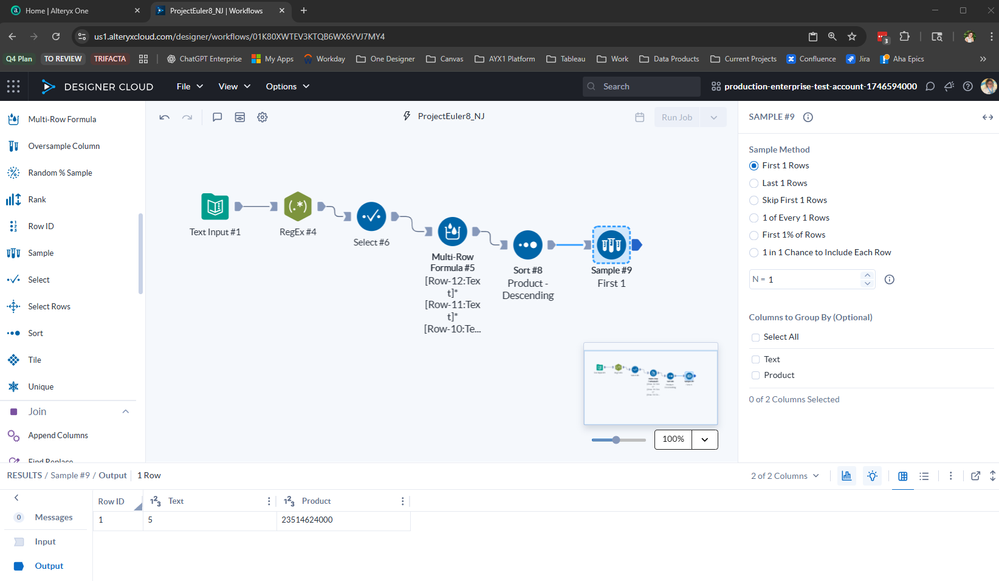Open the Product column options menu
This screenshot has width=999, height=581.
(x=403, y=501)
